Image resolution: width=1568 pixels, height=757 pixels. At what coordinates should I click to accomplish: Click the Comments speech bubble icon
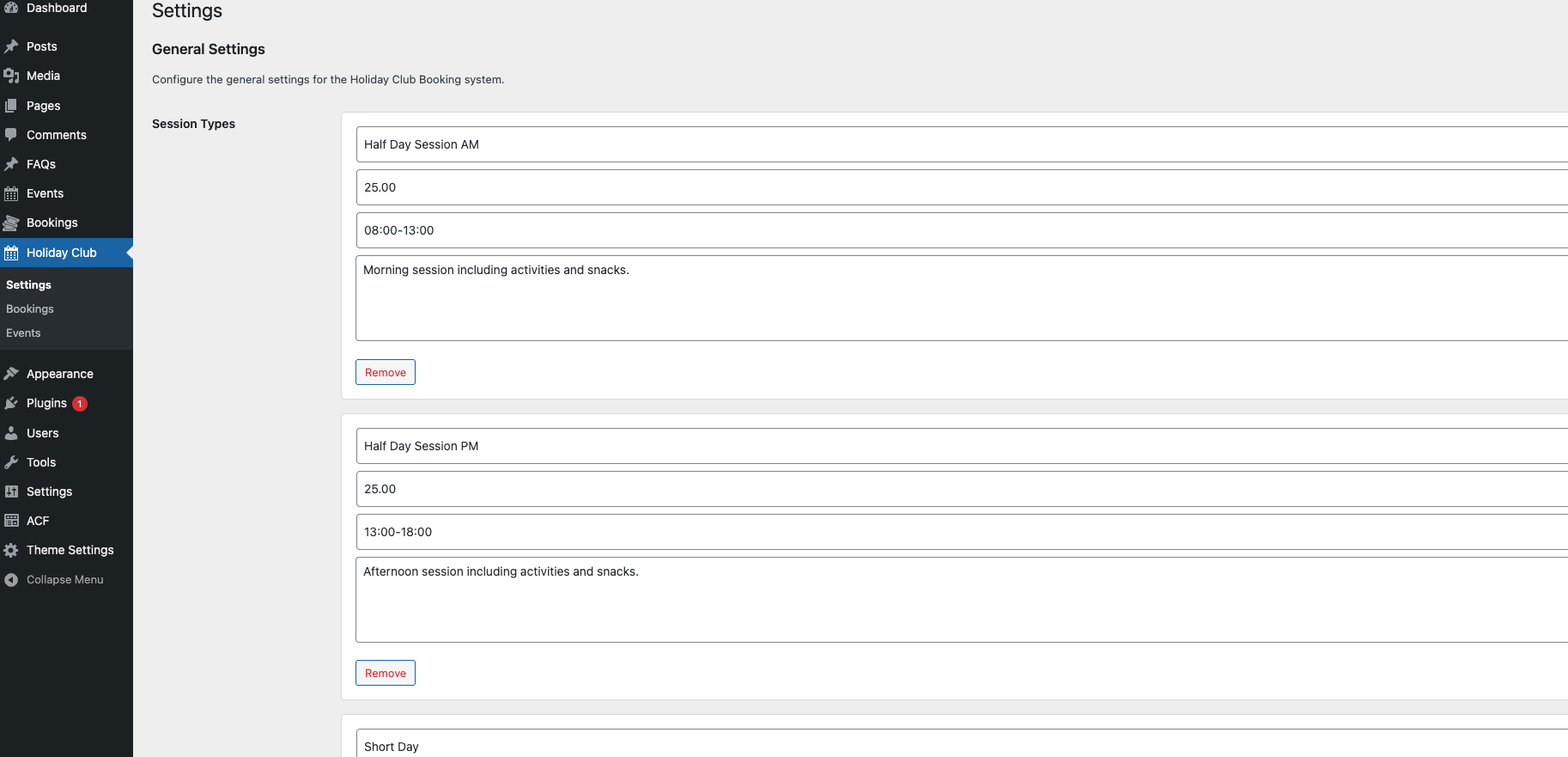point(11,135)
